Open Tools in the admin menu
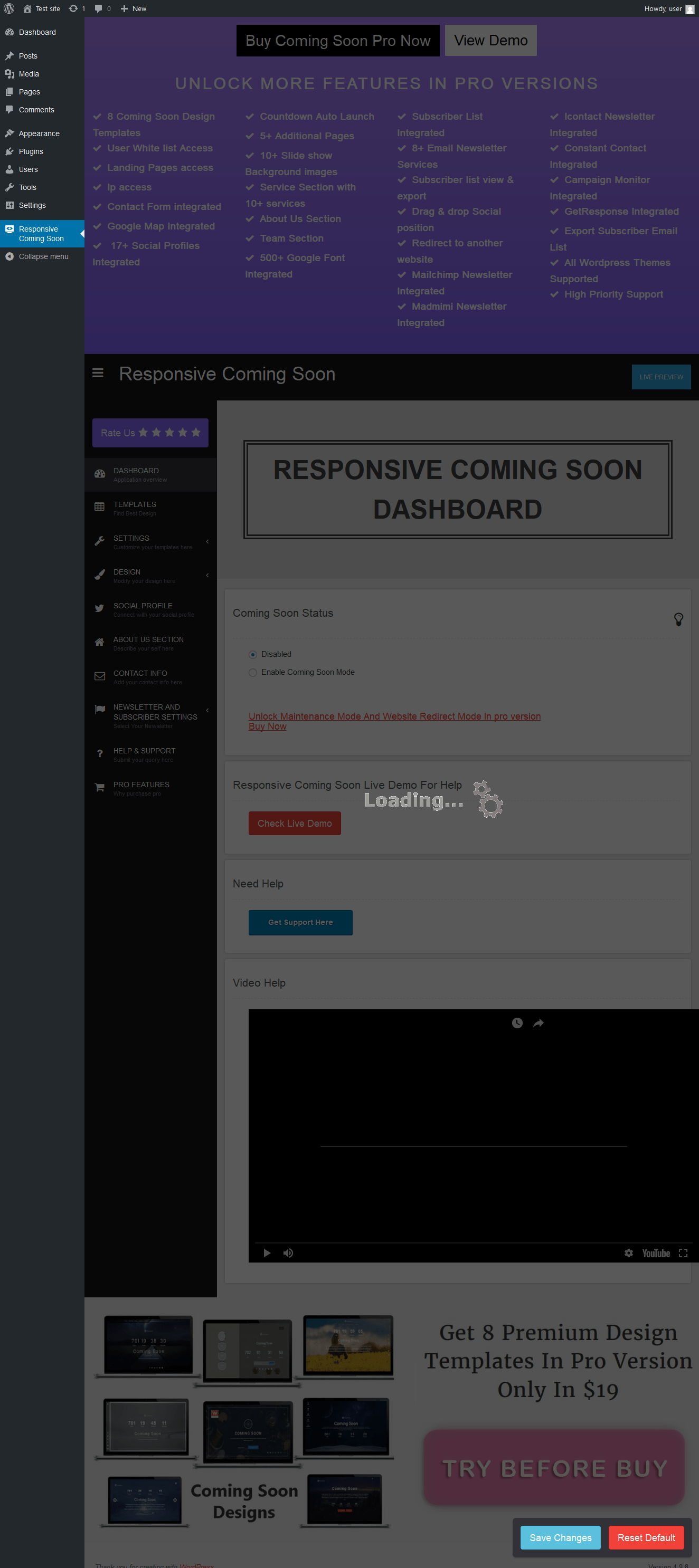The height and width of the screenshot is (1568, 699). point(42,187)
